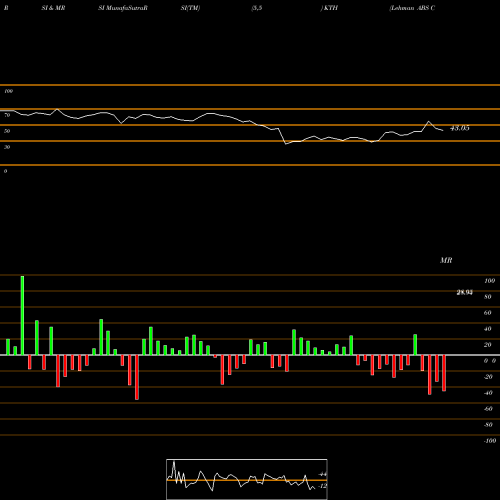The width and height of the screenshot is (500, 500).
Task: Click the ') KTH' ticker label
Action: coord(329,8)
